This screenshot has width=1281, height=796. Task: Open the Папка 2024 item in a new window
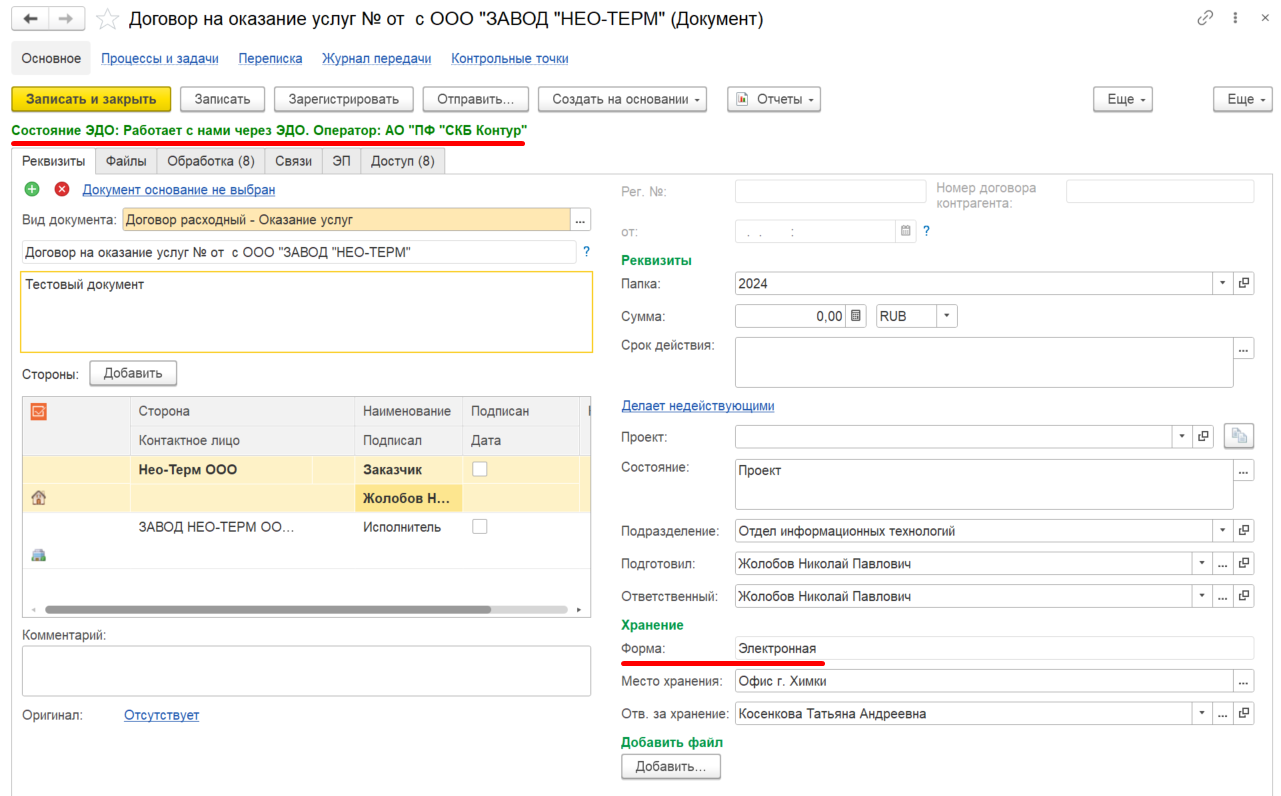click(1244, 283)
